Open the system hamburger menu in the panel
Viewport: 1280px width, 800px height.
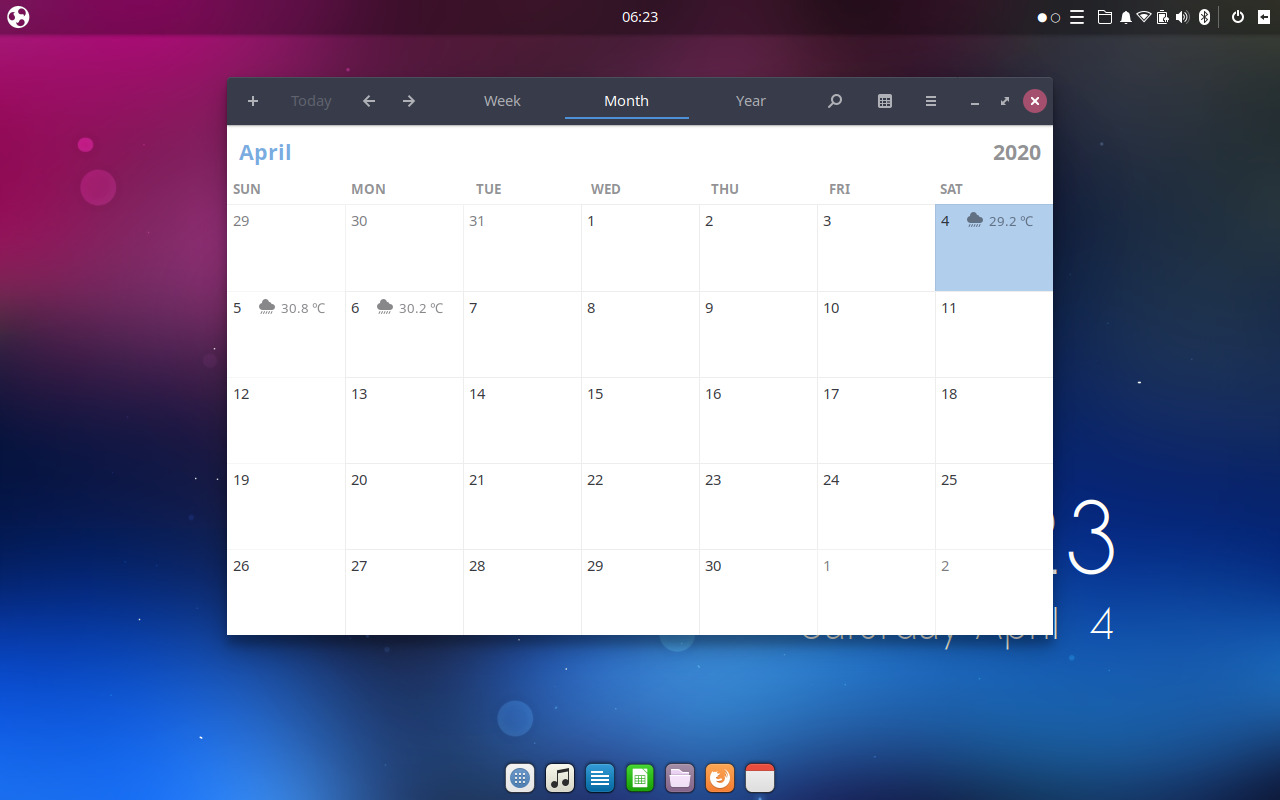pyautogui.click(x=1077, y=16)
